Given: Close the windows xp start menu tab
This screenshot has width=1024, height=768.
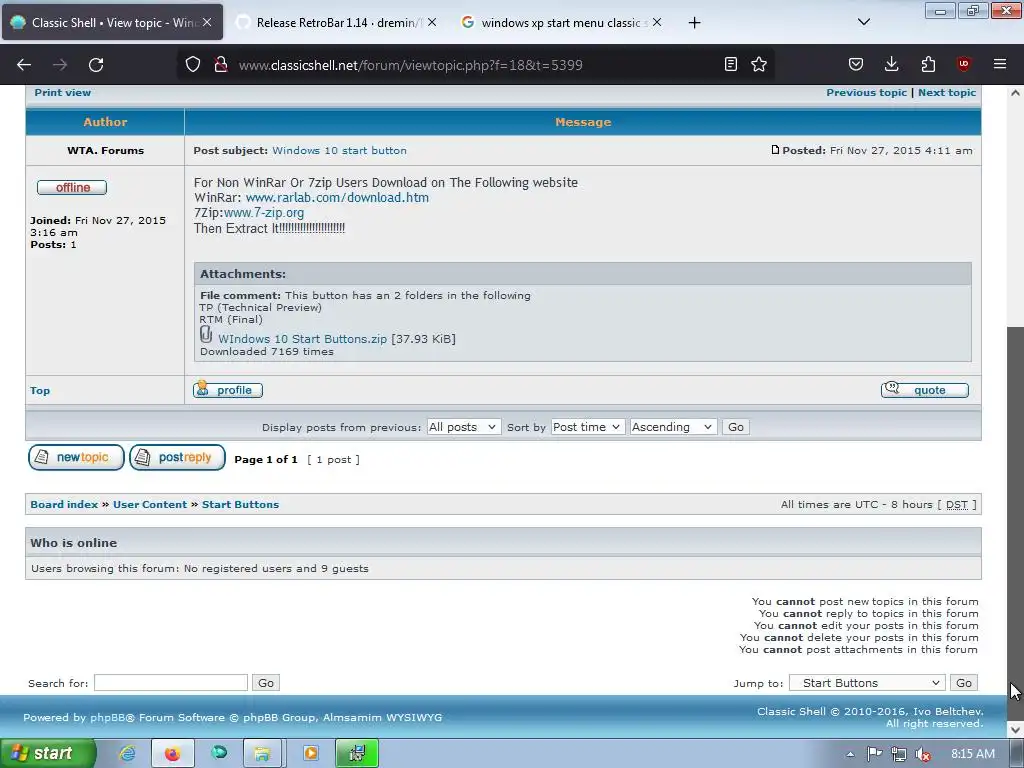Looking at the screenshot, I should pos(657,22).
